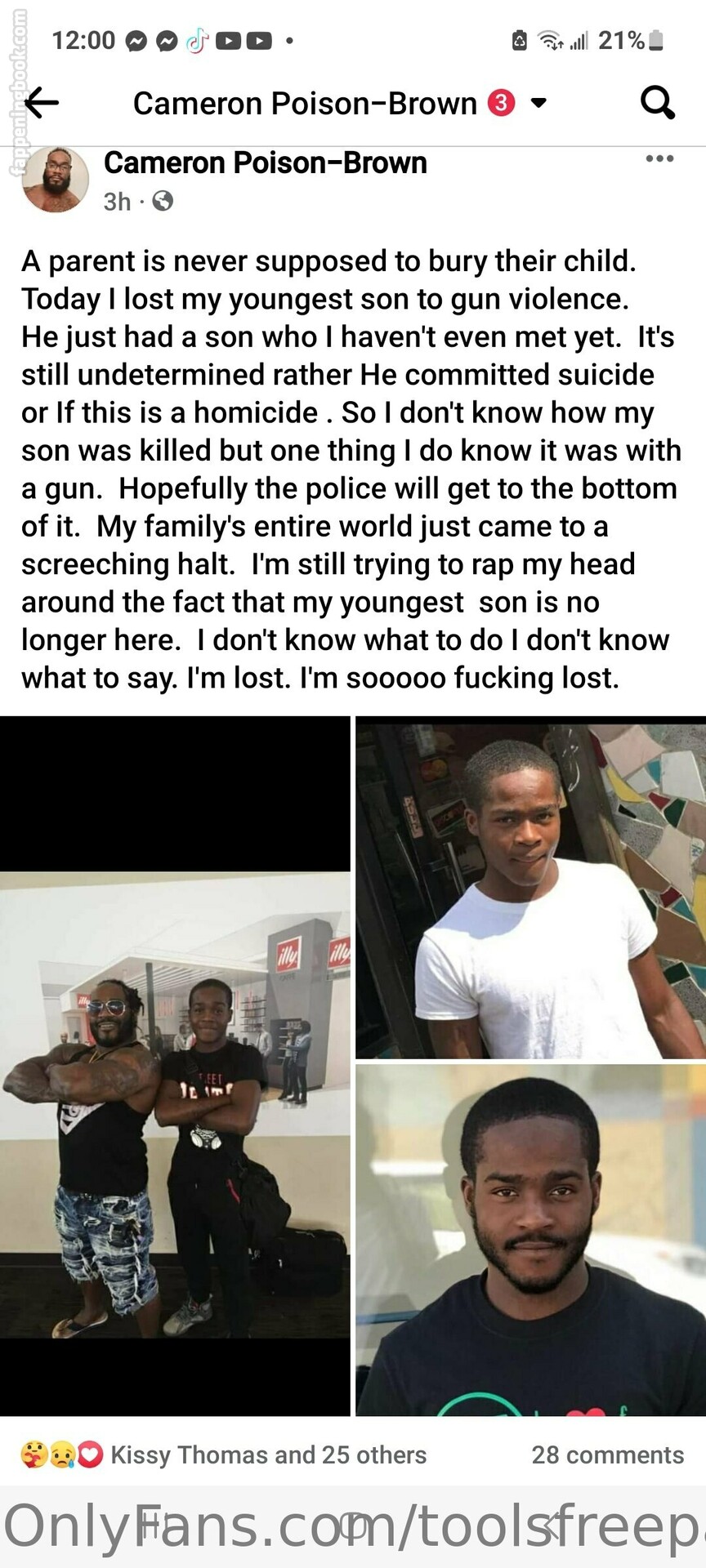Expand dropdown arrow beside profile name
Viewport: 706px width, 1568px height.
point(538,103)
